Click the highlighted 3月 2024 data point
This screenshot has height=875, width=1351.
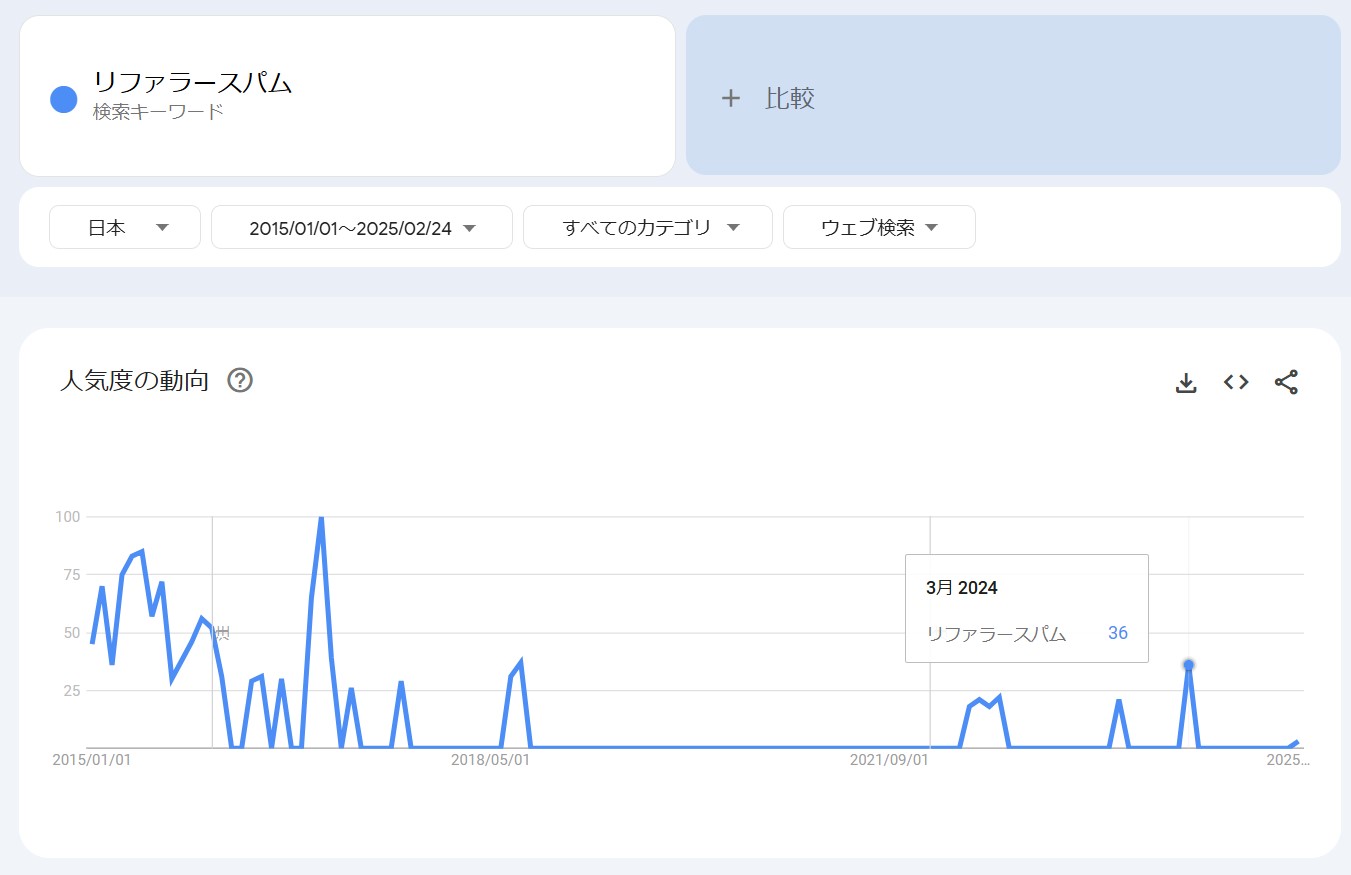(x=1188, y=665)
